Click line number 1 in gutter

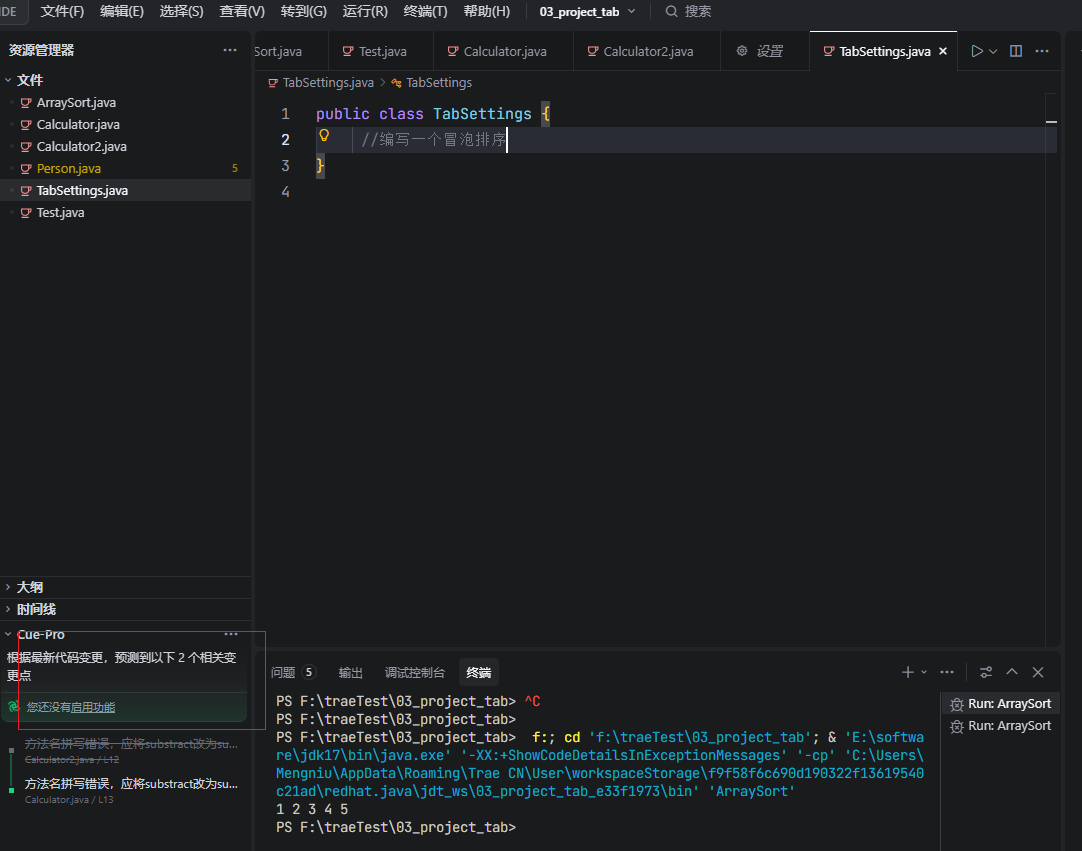285,114
